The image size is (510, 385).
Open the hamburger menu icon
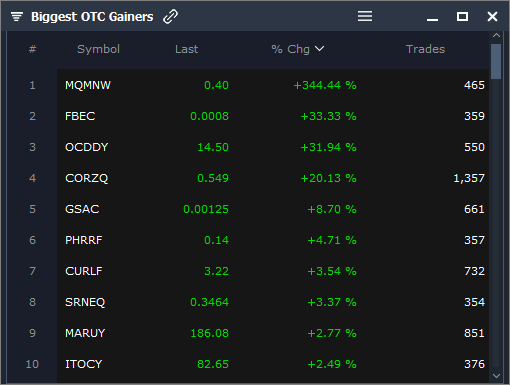tap(365, 16)
